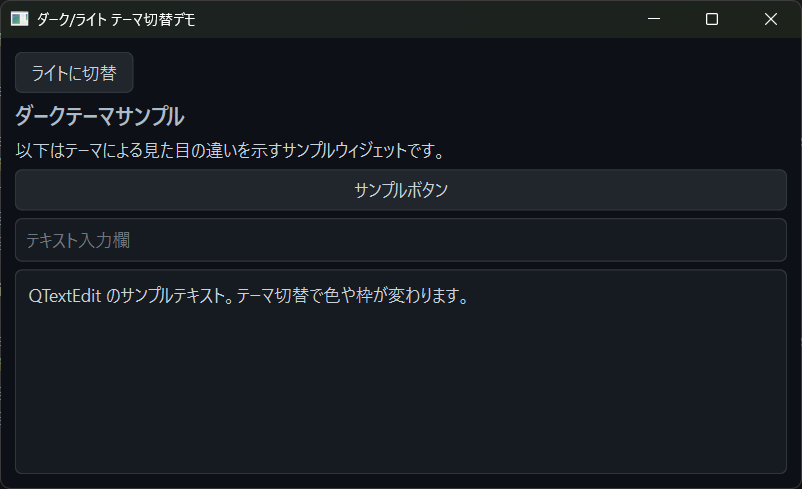802x489 pixels.
Task: Maximize the theme demo window
Action: (712, 19)
